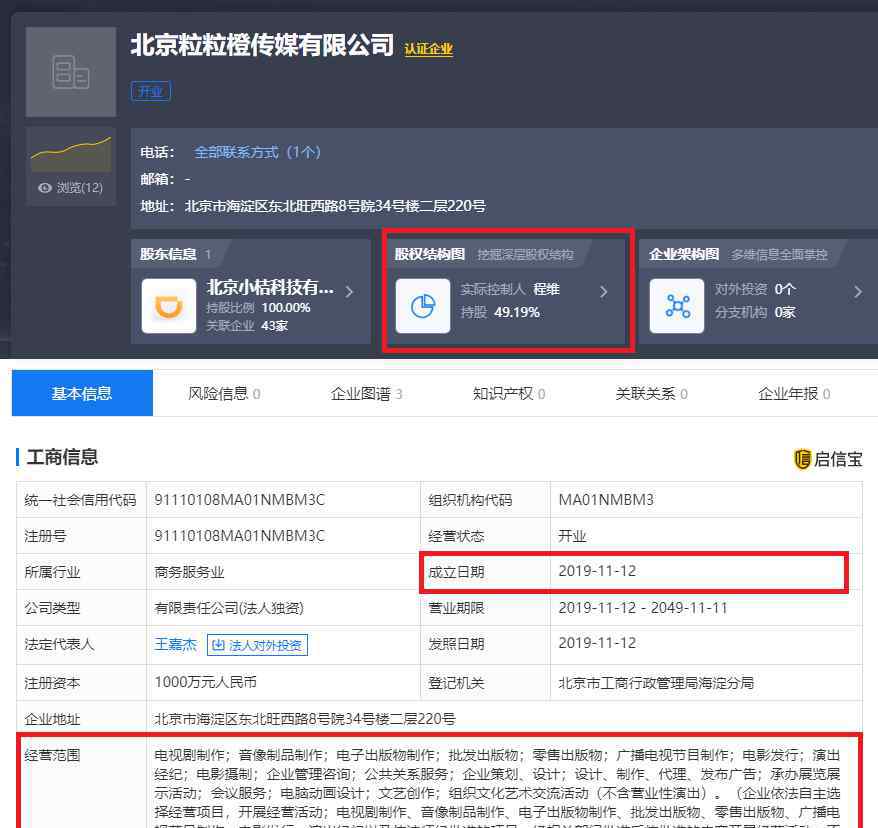
Task: Select 营业期限 value 2019-11-12 - 2049-11-11
Action: [643, 607]
